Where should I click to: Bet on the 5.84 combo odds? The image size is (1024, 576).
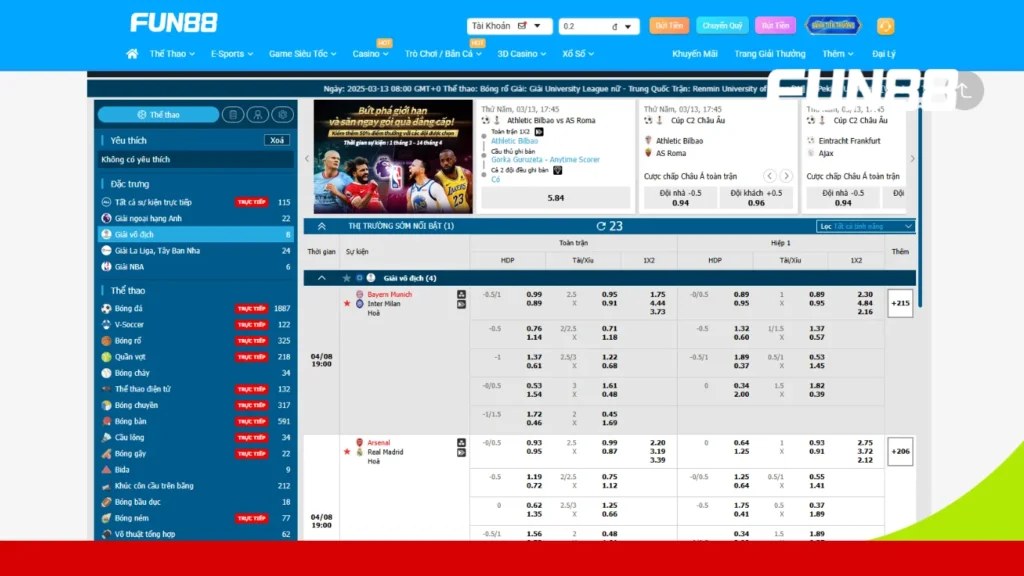pos(556,198)
